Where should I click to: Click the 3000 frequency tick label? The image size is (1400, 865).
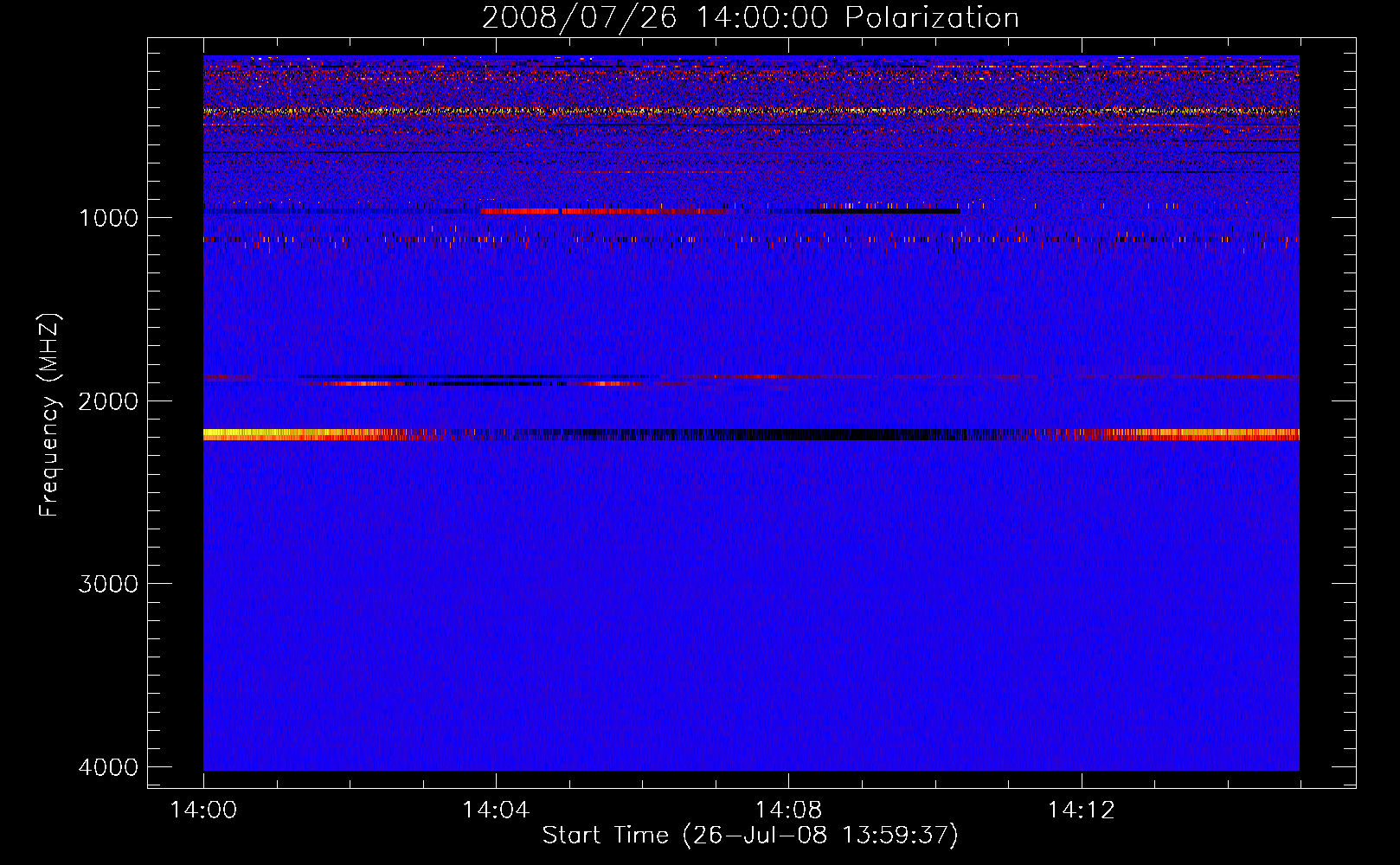coord(108,584)
